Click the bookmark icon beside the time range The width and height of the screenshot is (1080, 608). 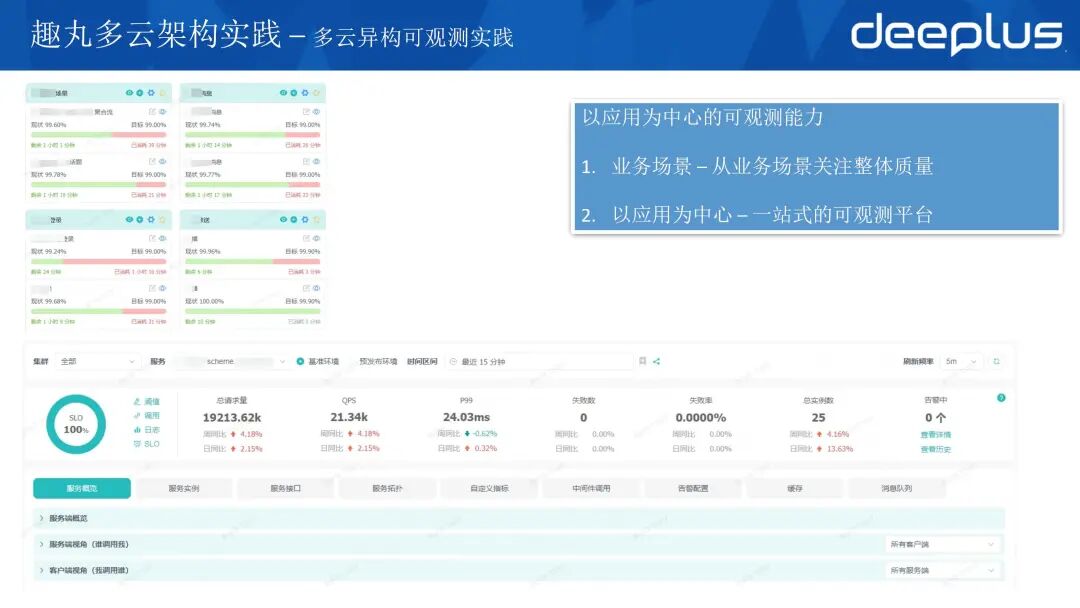(x=643, y=361)
